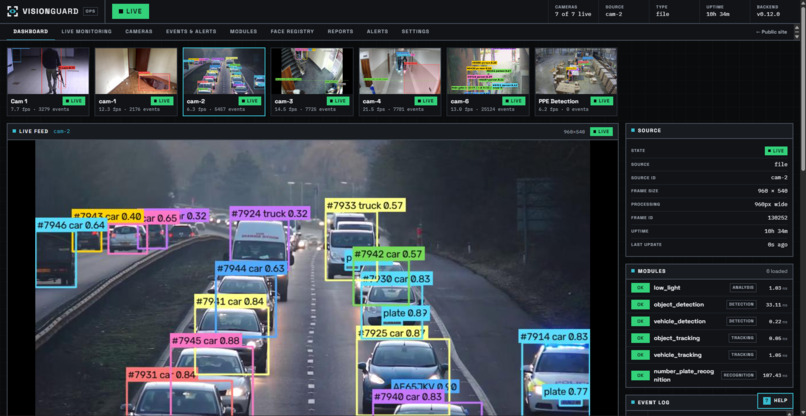The height and width of the screenshot is (416, 806).
Task: Click the '8 loaded' modules count
Action: point(777,271)
